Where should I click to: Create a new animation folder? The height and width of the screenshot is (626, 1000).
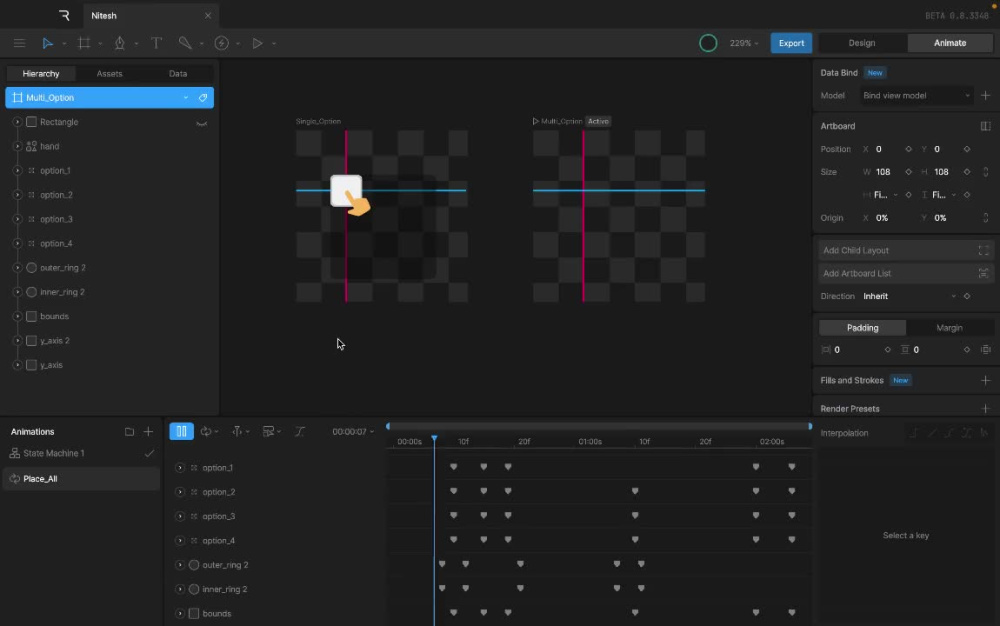pos(129,432)
